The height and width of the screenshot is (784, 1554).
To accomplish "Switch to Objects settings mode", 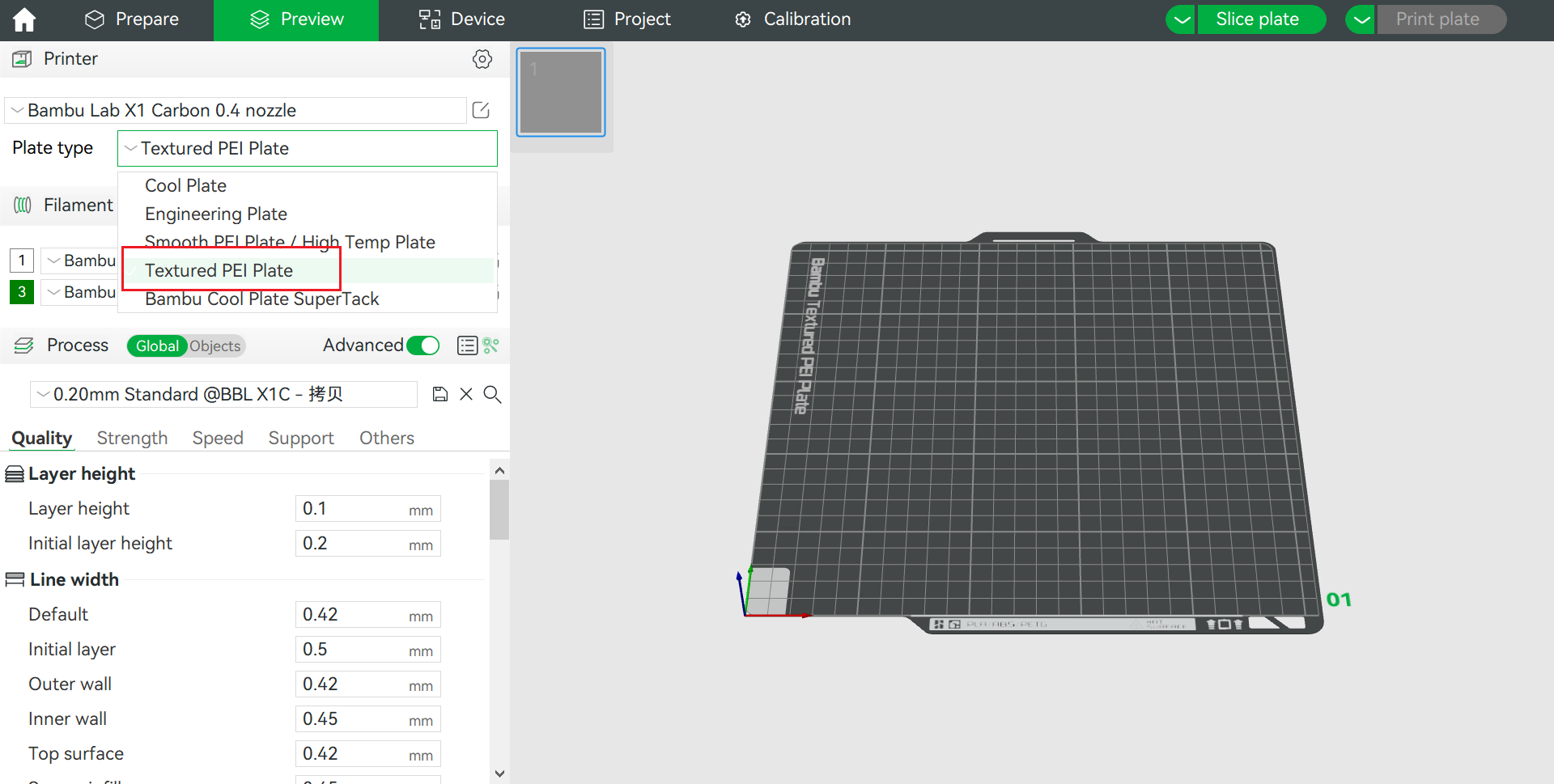I will (x=215, y=346).
